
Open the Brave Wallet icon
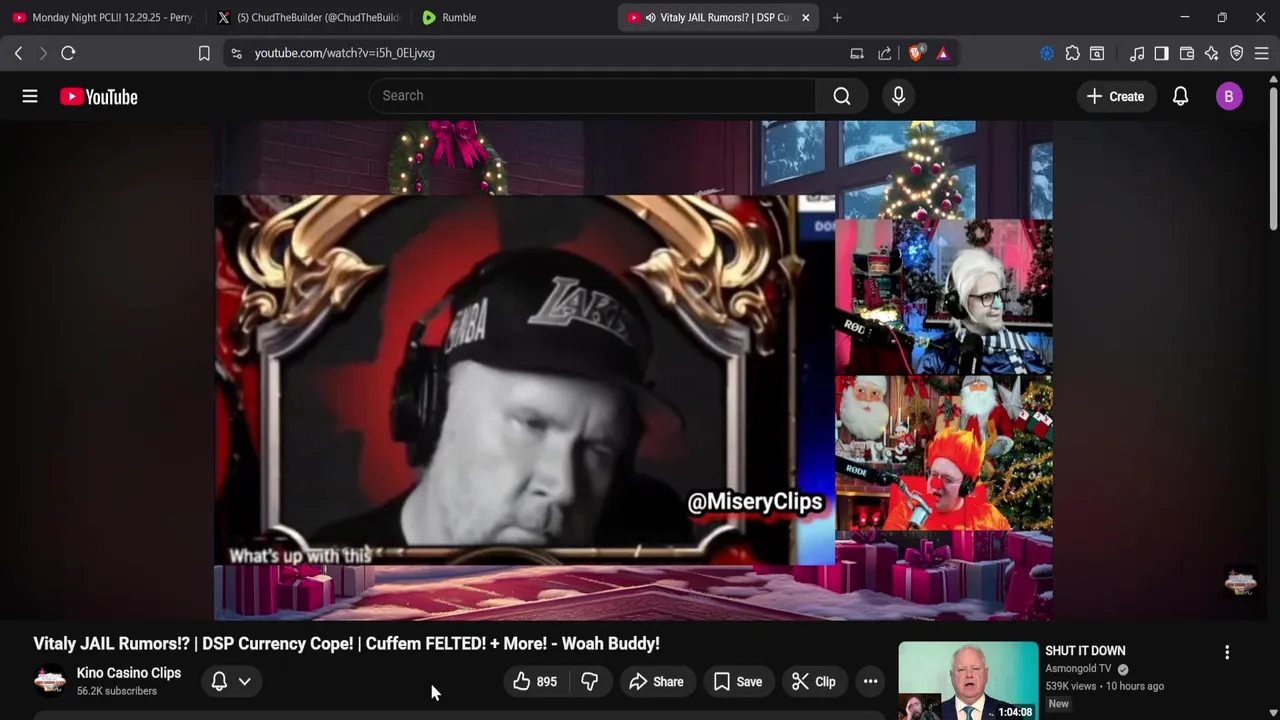1187,53
